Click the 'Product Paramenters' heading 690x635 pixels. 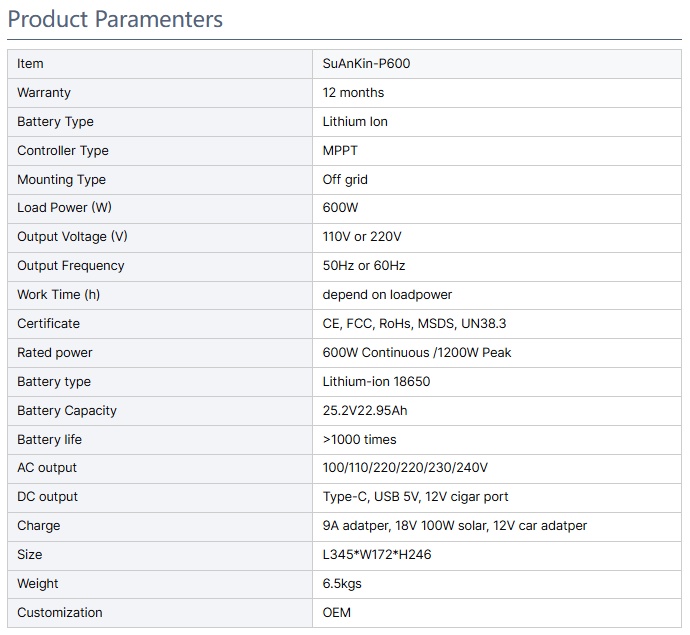click(115, 19)
